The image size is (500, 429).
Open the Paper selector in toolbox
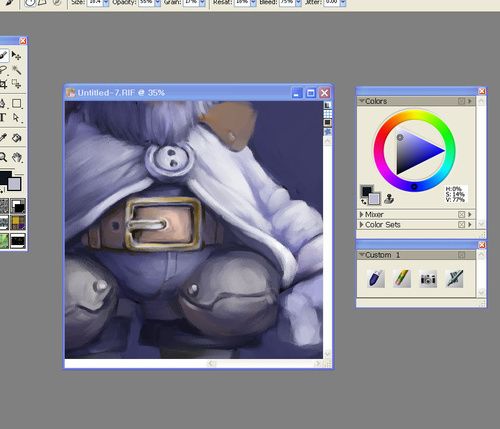coord(4,206)
